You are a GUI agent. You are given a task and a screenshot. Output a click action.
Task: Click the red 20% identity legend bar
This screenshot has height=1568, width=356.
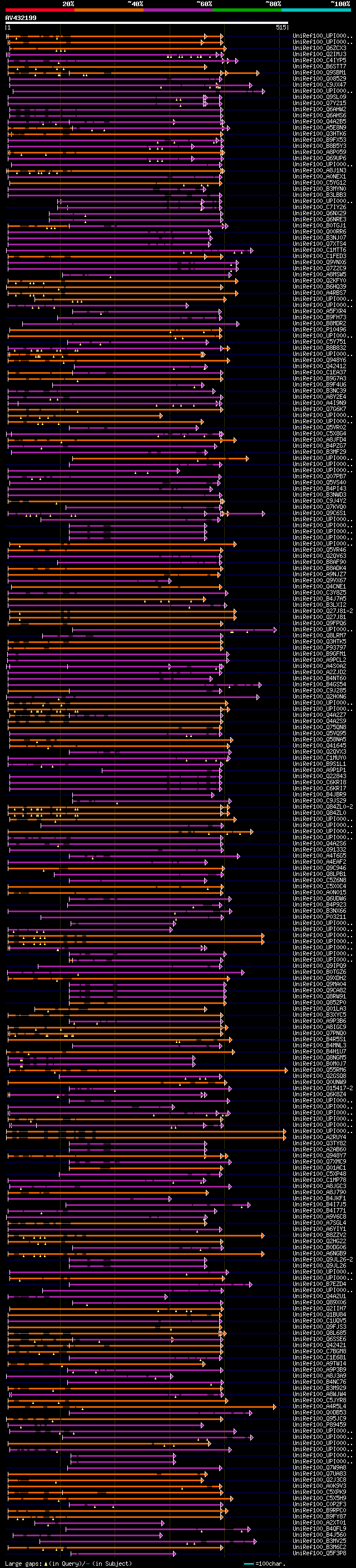tap(39, 11)
